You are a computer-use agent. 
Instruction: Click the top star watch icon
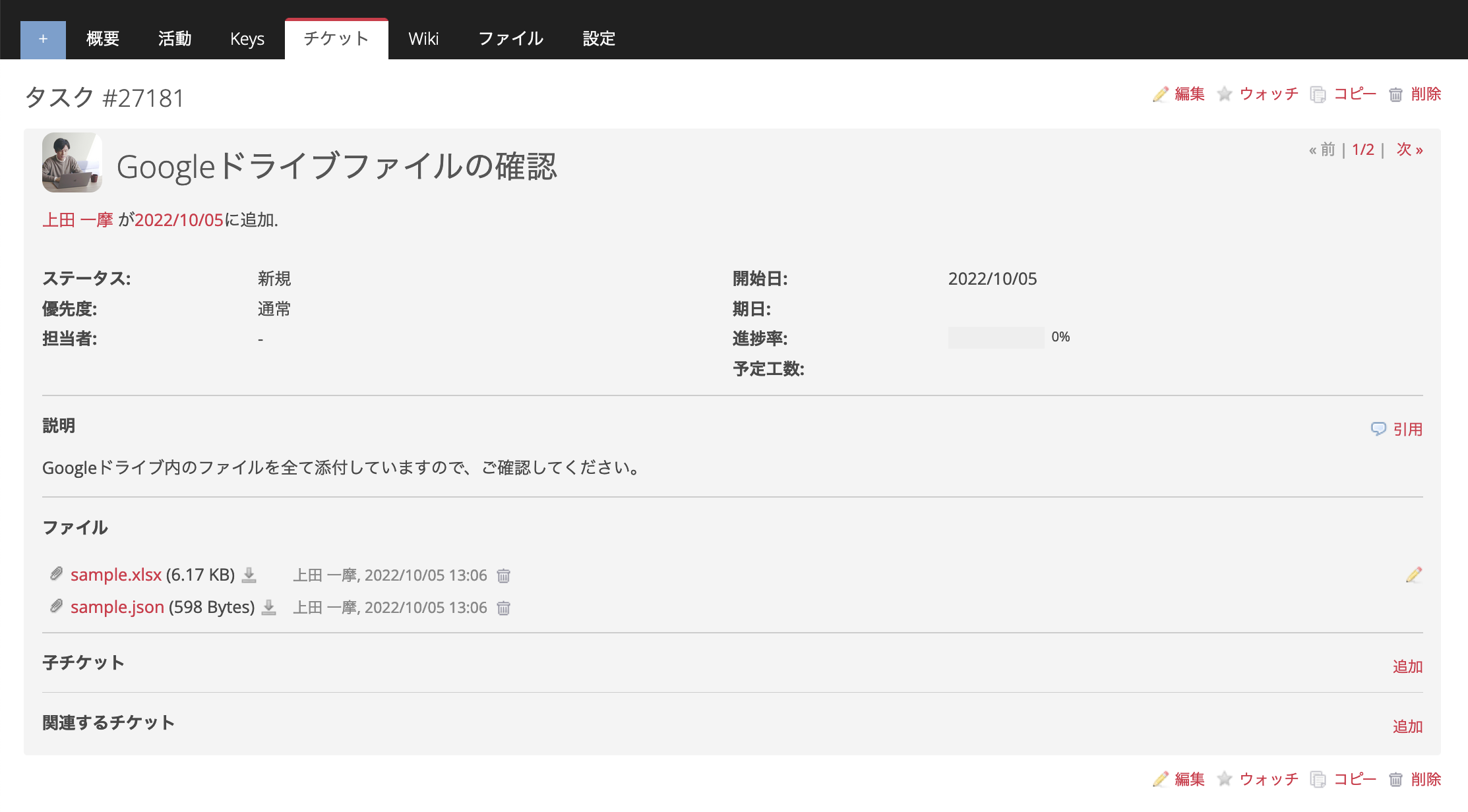pos(1225,94)
